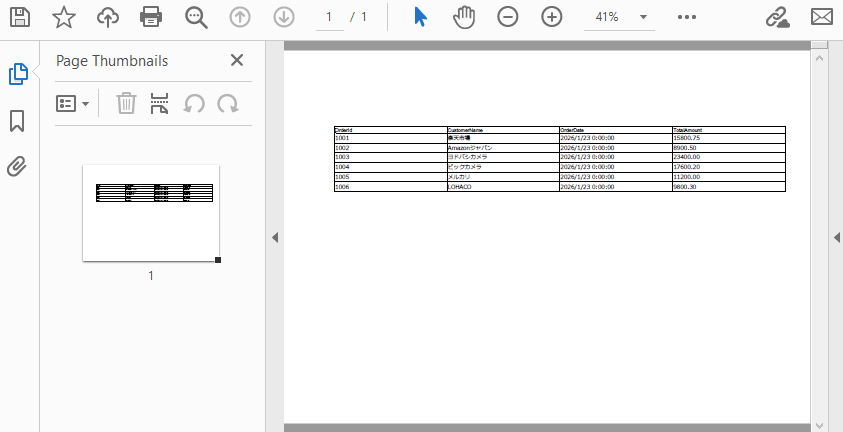Click the order id 1006 cell
The image size is (843, 432).
[x=391, y=187]
